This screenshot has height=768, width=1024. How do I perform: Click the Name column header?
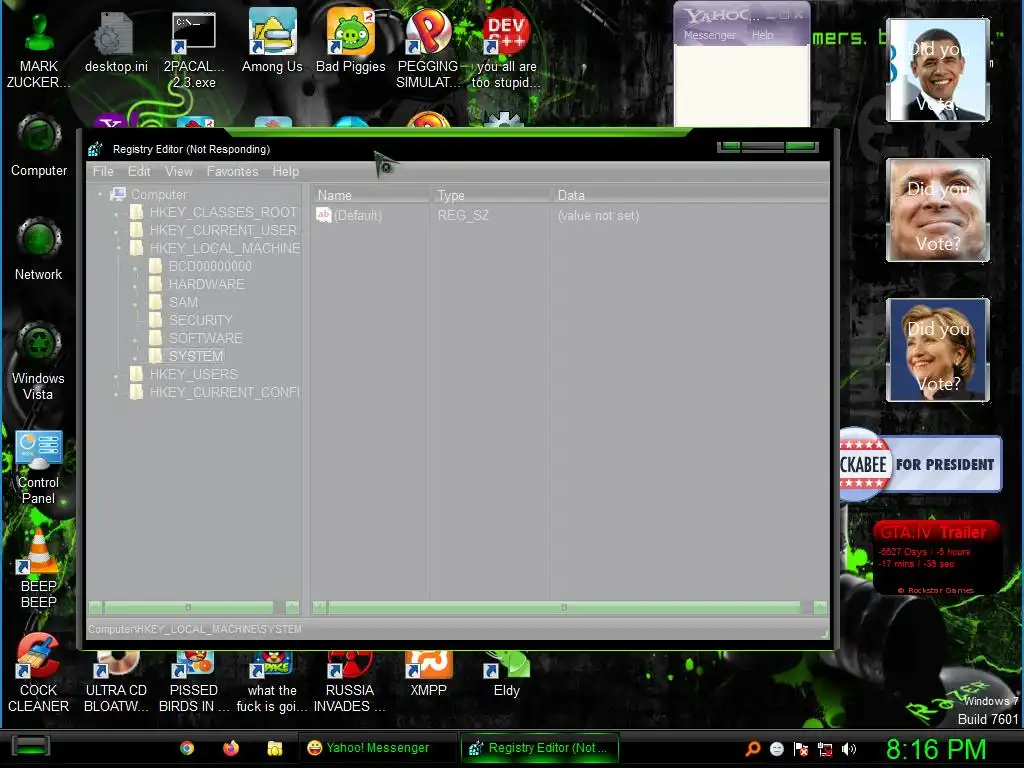tap(370, 195)
